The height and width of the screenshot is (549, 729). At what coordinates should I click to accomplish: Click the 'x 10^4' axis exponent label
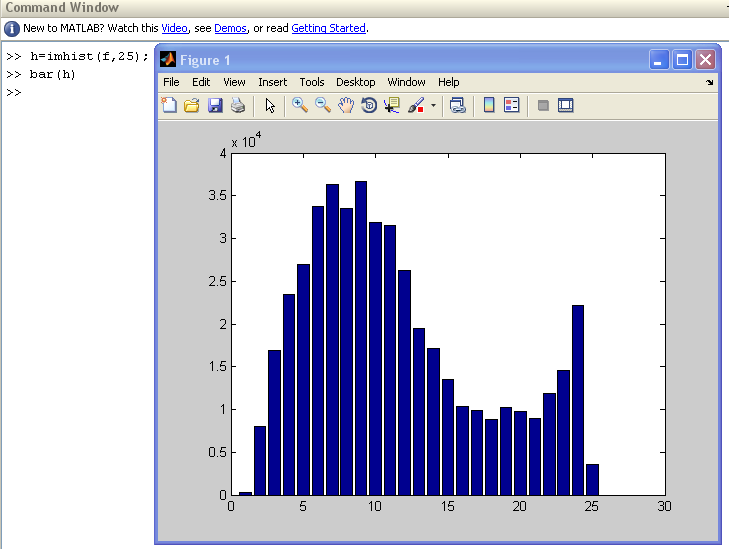point(246,140)
